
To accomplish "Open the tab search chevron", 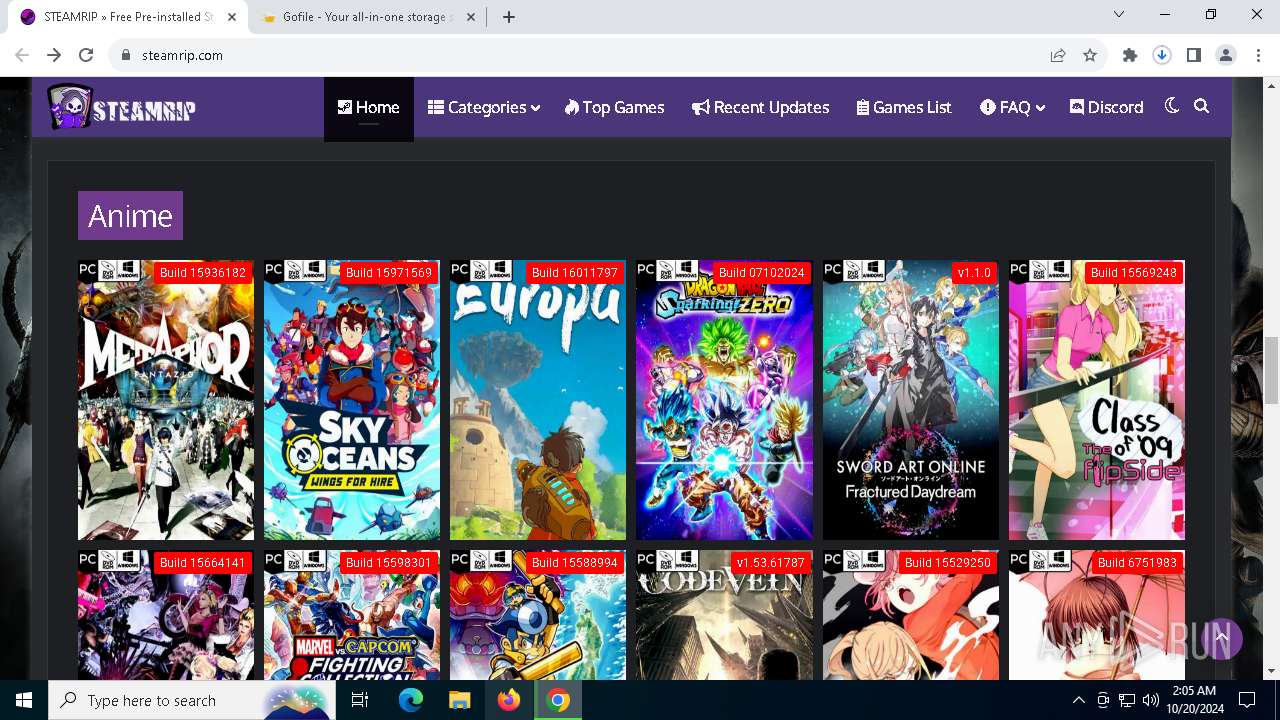I will point(1119,15).
